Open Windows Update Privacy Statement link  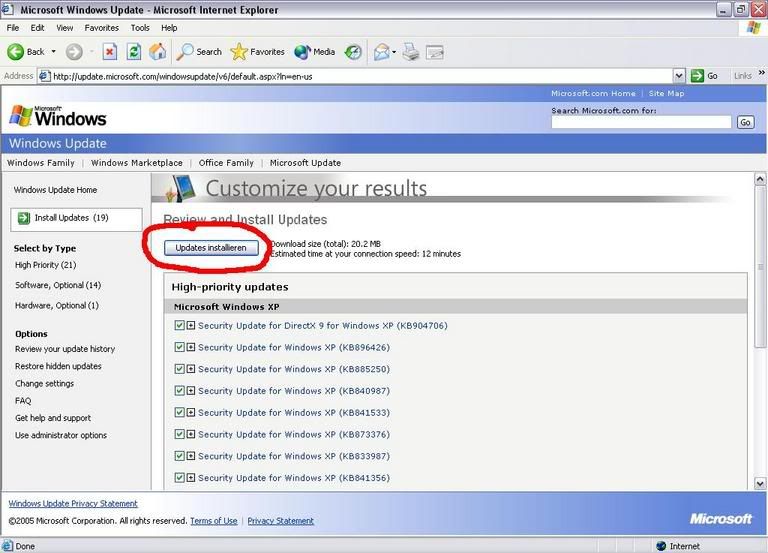(73, 504)
